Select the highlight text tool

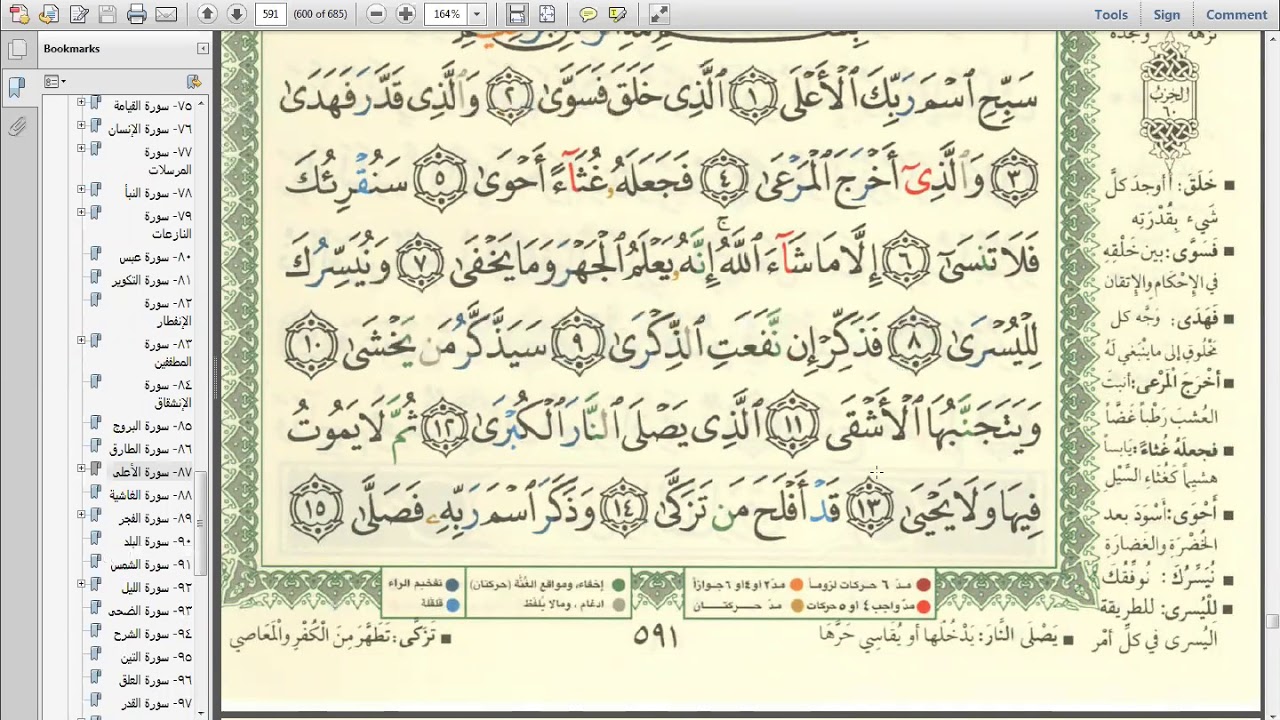pos(618,14)
